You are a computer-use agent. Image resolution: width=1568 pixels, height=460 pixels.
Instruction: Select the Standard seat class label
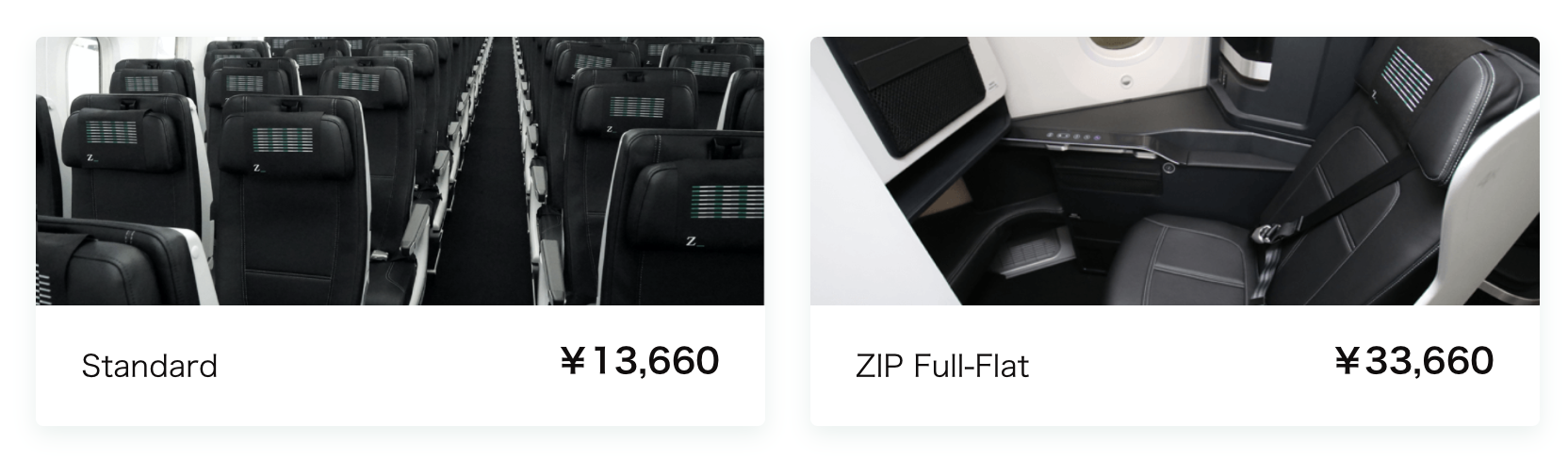pos(149,366)
